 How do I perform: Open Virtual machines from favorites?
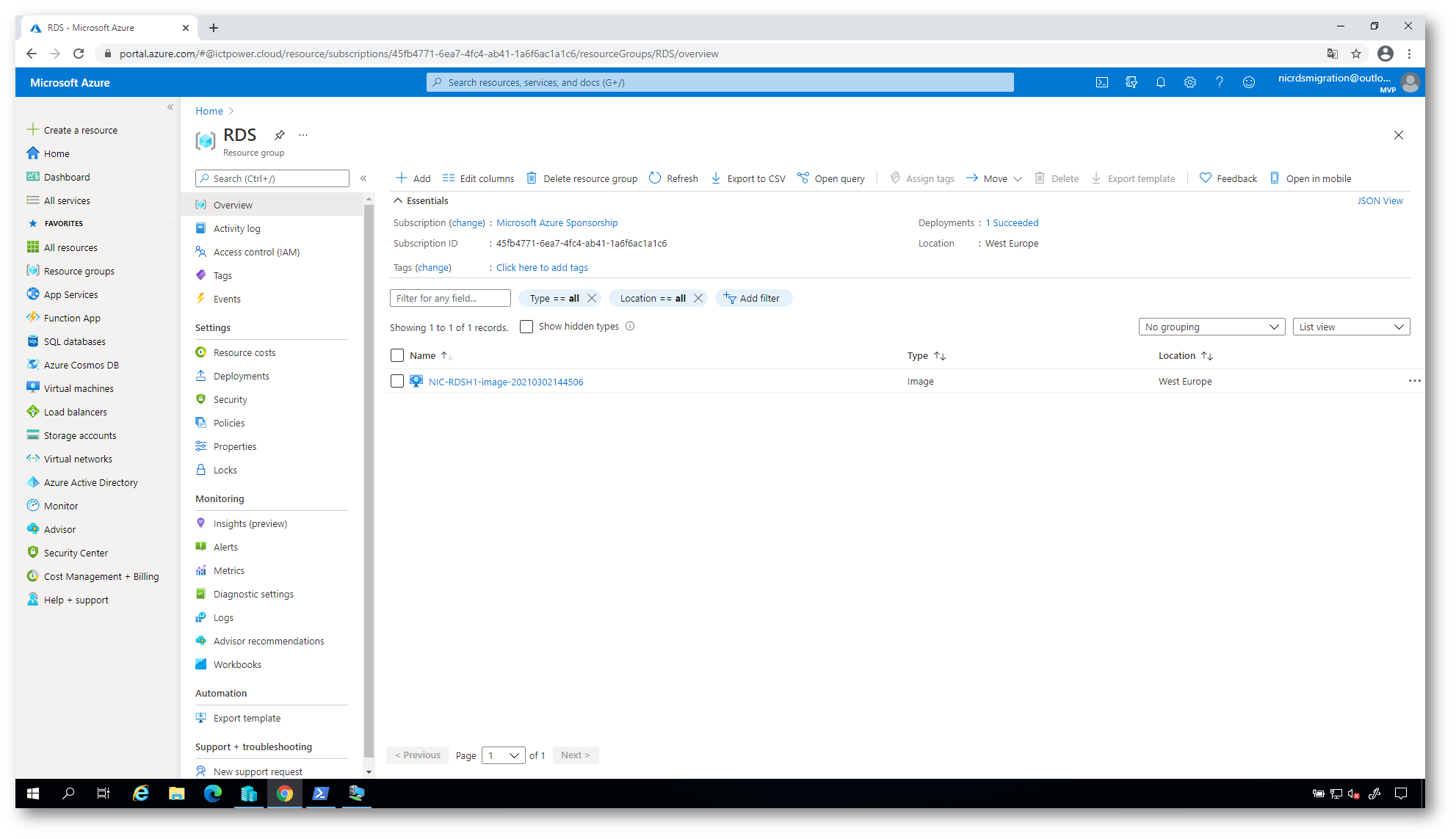tap(79, 388)
